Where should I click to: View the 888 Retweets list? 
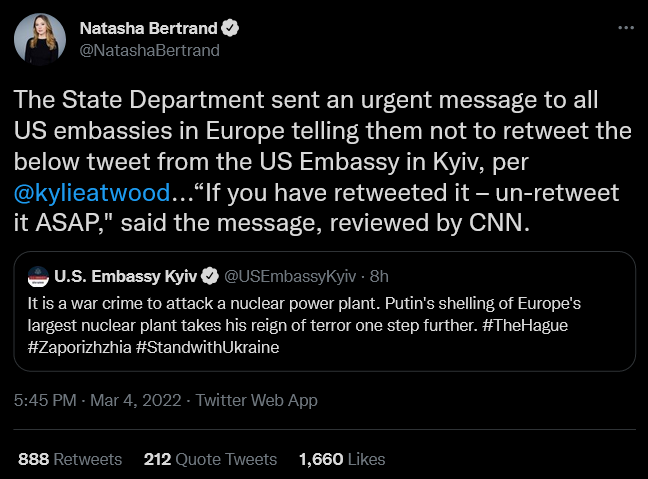click(x=70, y=459)
